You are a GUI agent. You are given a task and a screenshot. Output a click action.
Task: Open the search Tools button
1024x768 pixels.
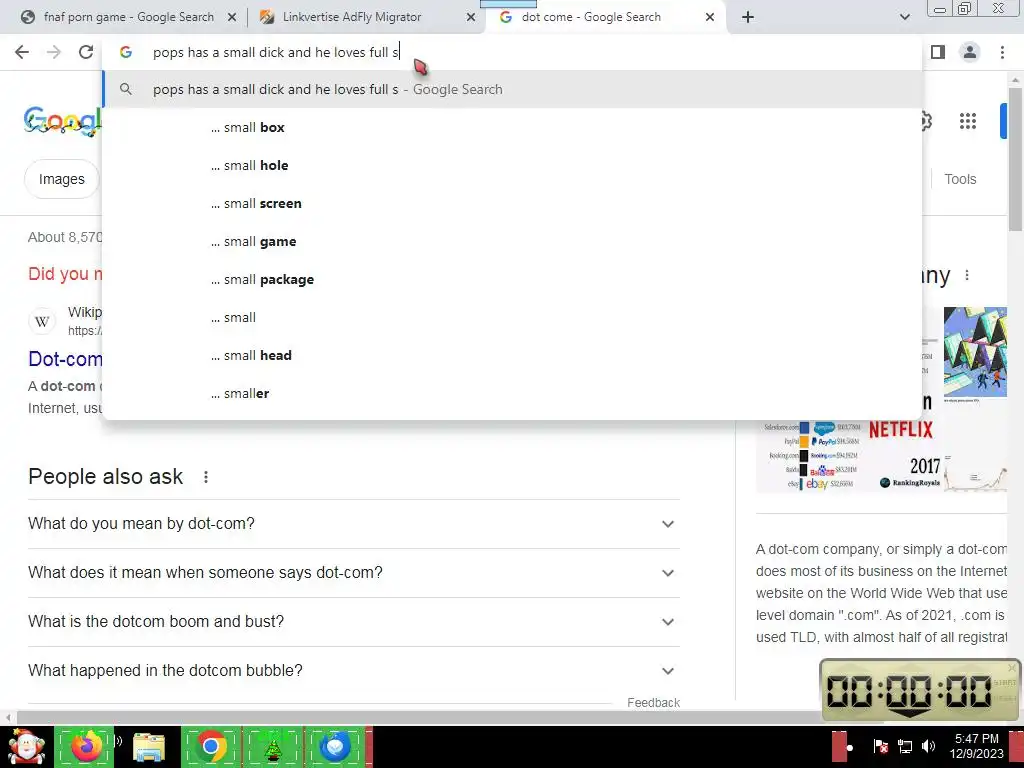click(x=960, y=179)
